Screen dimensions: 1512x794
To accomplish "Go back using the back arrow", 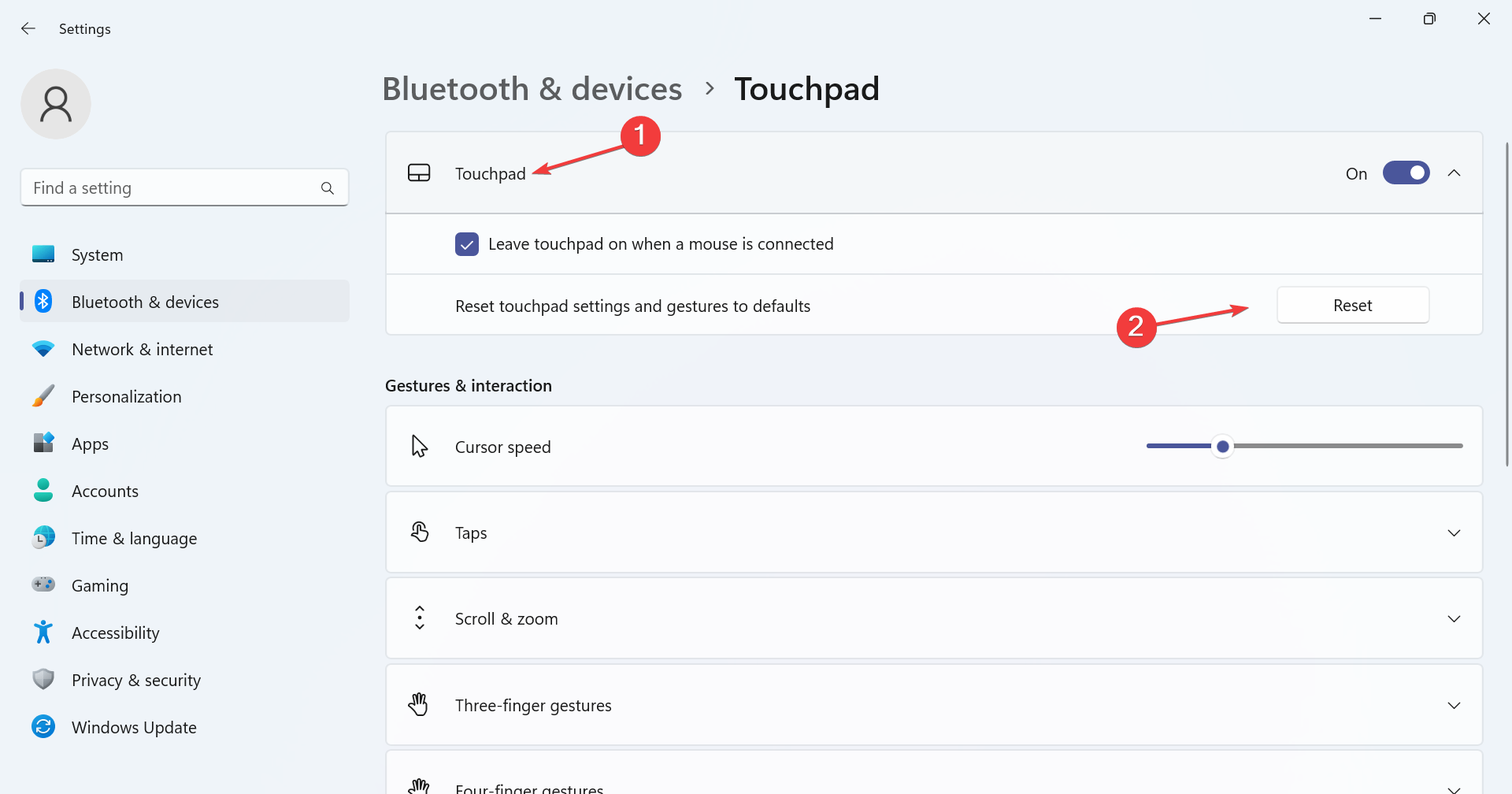I will click(x=28, y=28).
